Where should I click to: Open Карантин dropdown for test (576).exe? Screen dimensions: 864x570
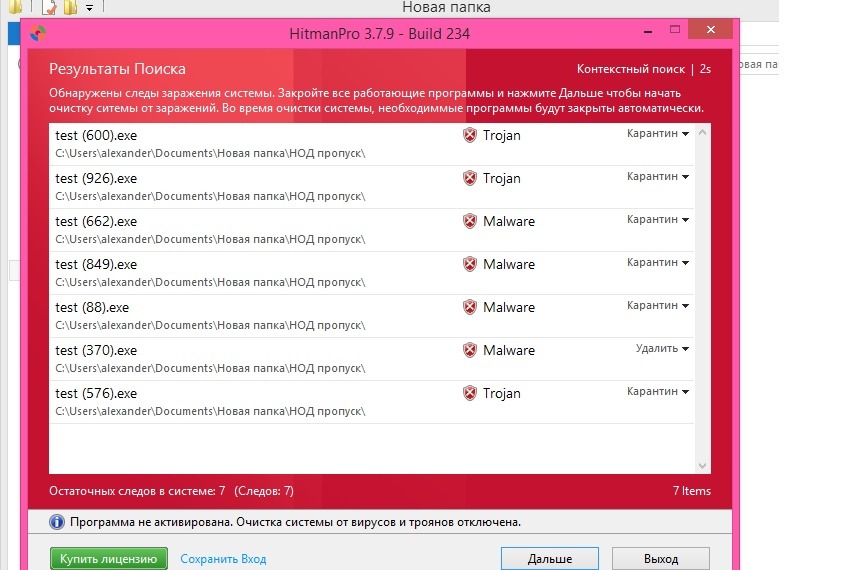(x=658, y=391)
